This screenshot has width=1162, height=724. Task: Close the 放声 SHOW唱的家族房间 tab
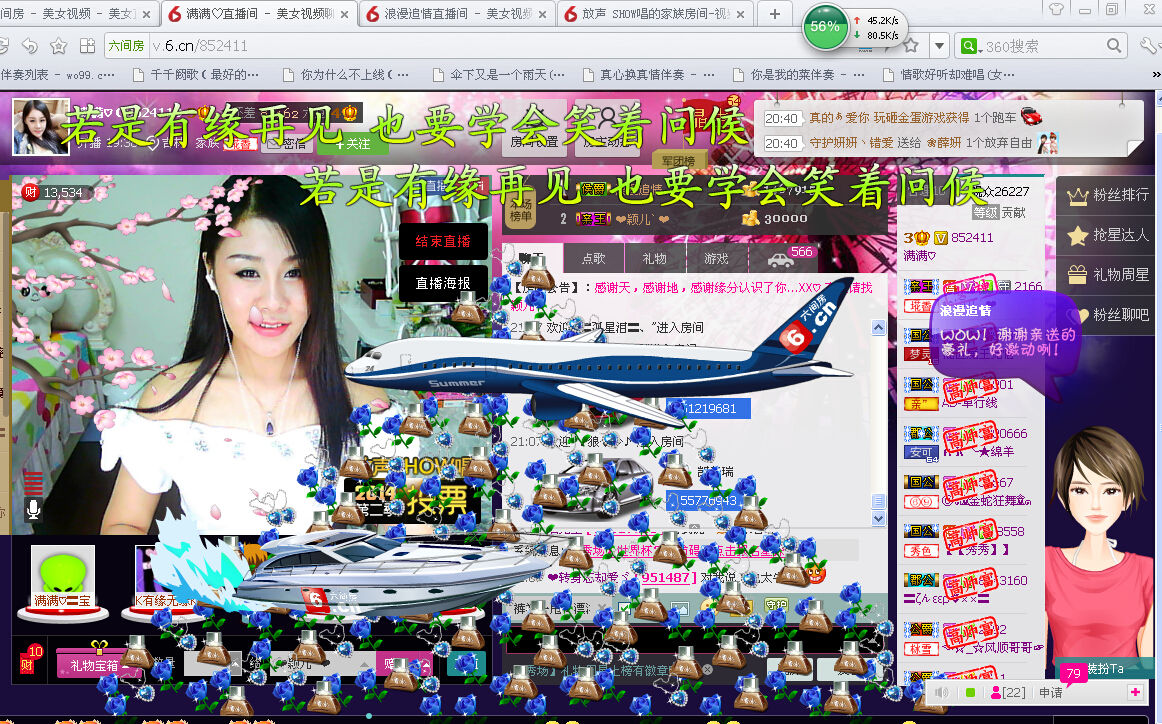tap(741, 14)
